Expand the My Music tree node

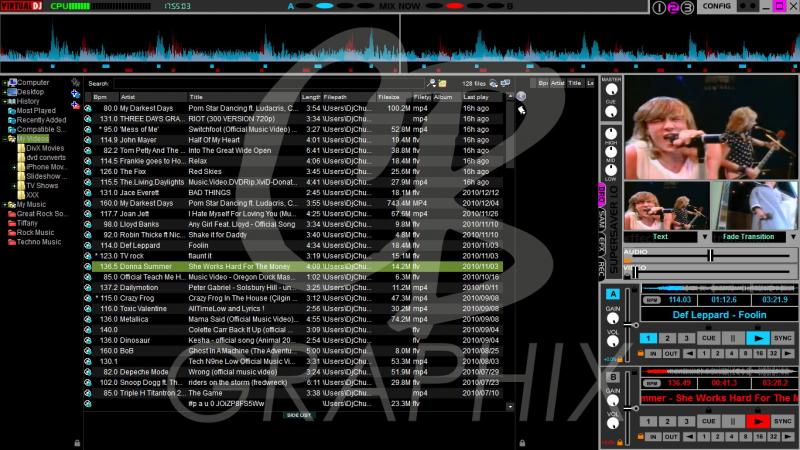5,205
